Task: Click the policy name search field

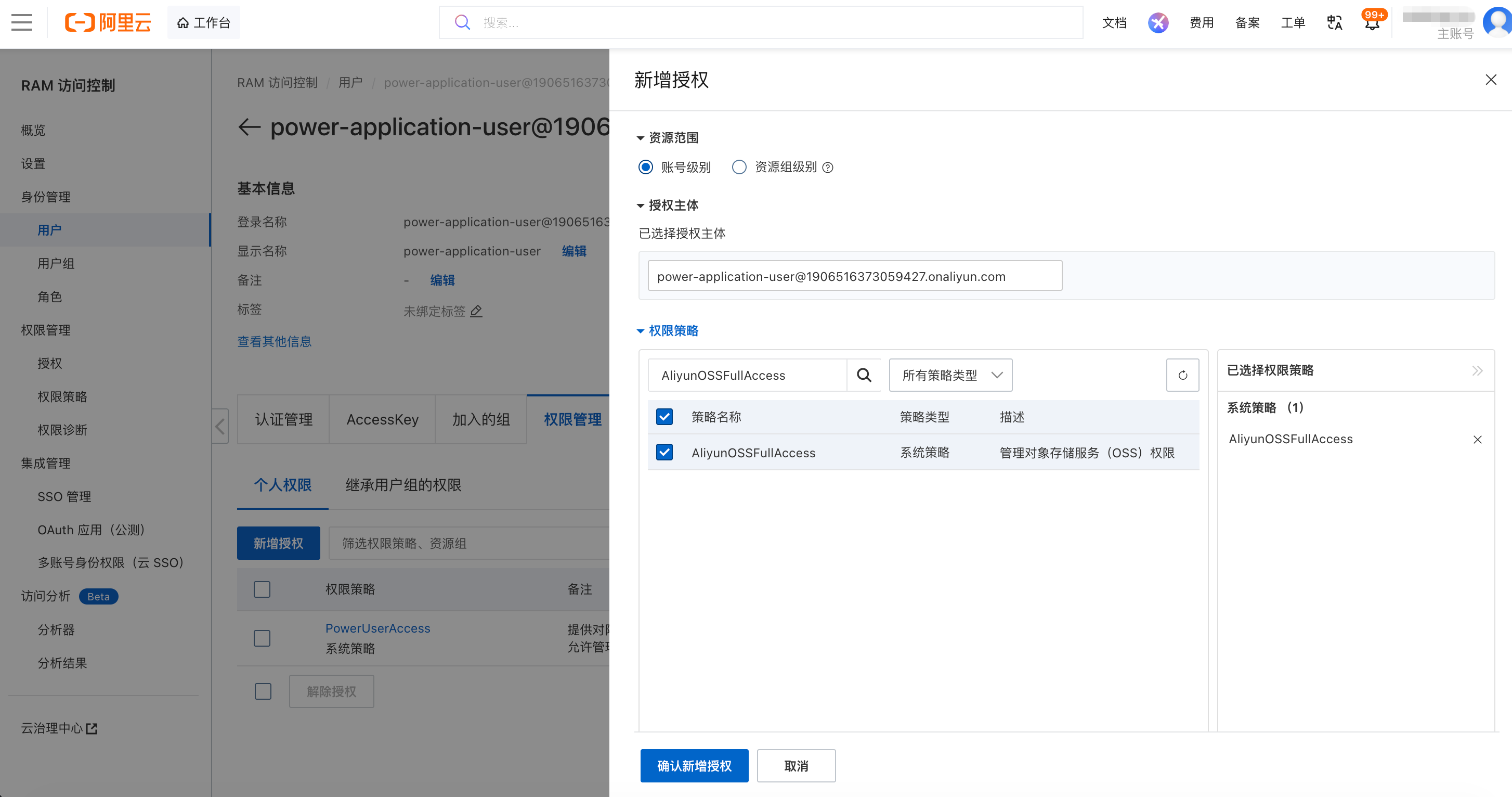Action: (747, 375)
